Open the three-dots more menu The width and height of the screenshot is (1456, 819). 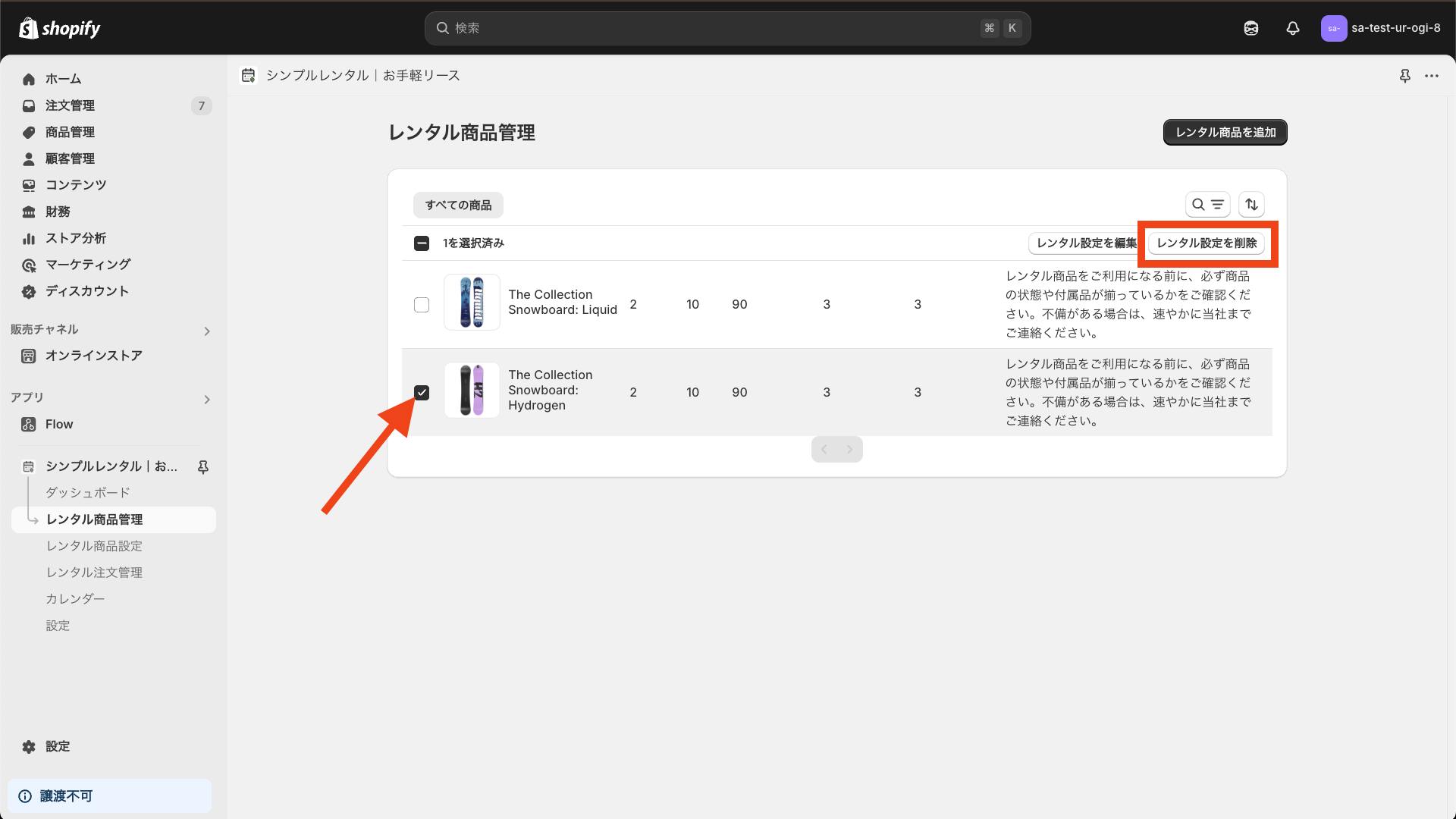click(x=1432, y=76)
